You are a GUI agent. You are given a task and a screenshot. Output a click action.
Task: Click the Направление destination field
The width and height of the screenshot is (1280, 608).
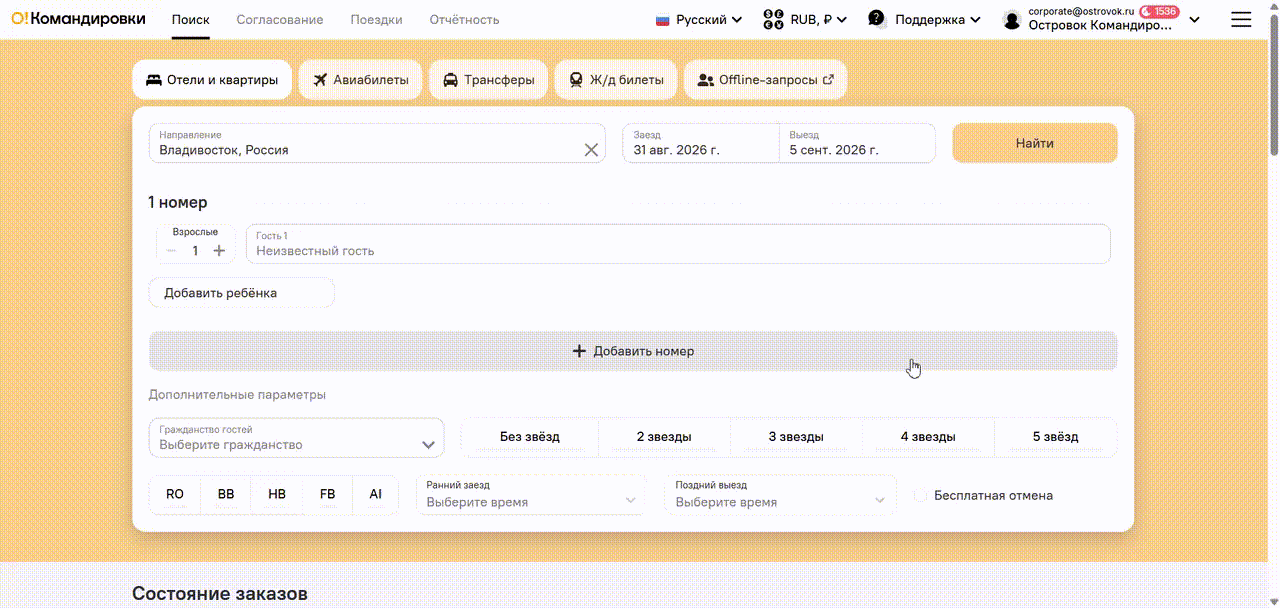377,143
